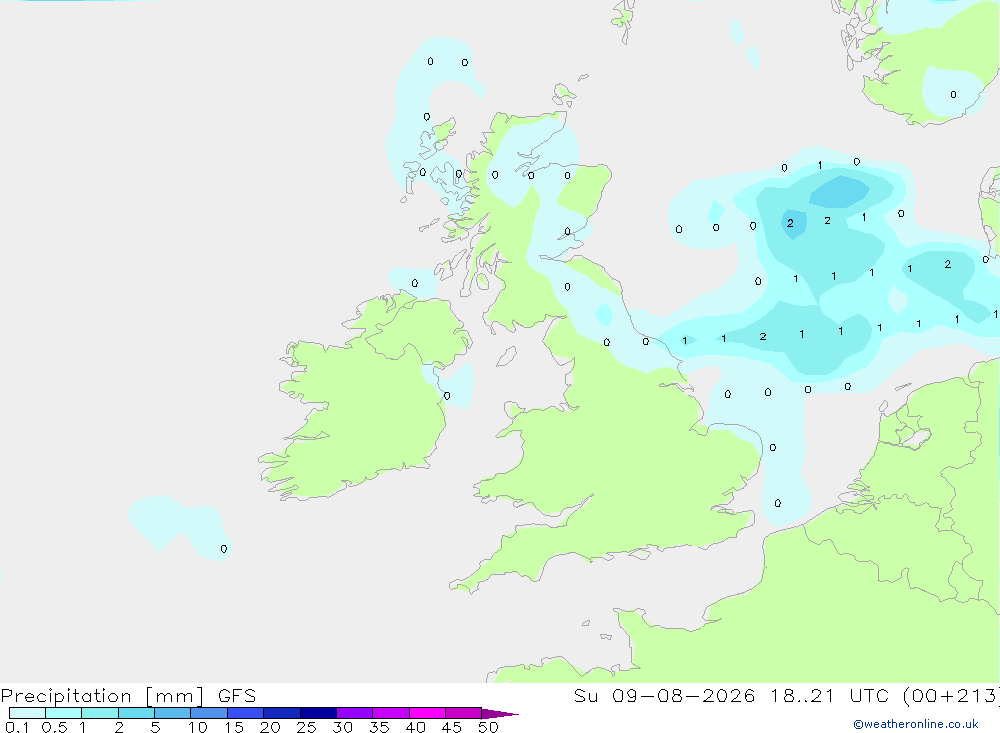Screen dimensions: 1000x733
Task: Click the '(00+213)' forecast offset text
Action: click(x=951, y=696)
